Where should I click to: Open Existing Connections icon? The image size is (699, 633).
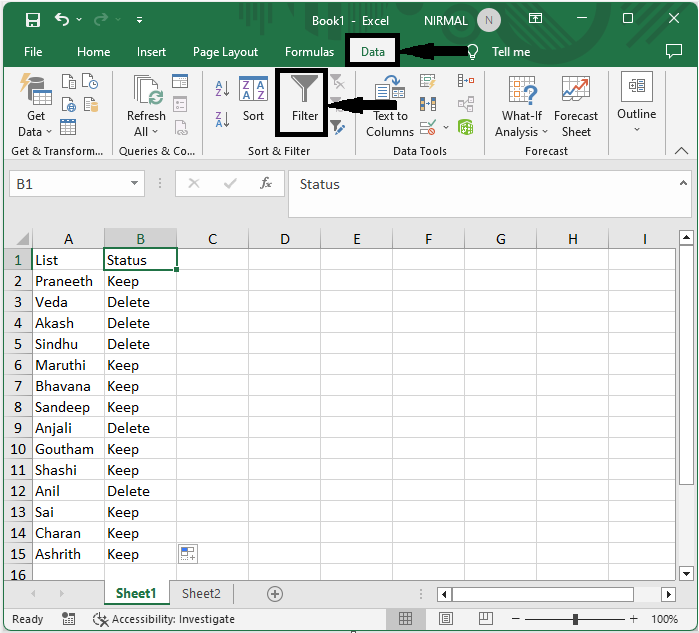click(x=90, y=104)
